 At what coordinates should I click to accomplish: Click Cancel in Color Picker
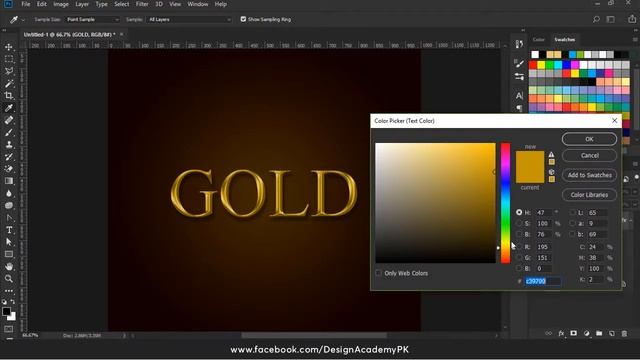(589, 156)
